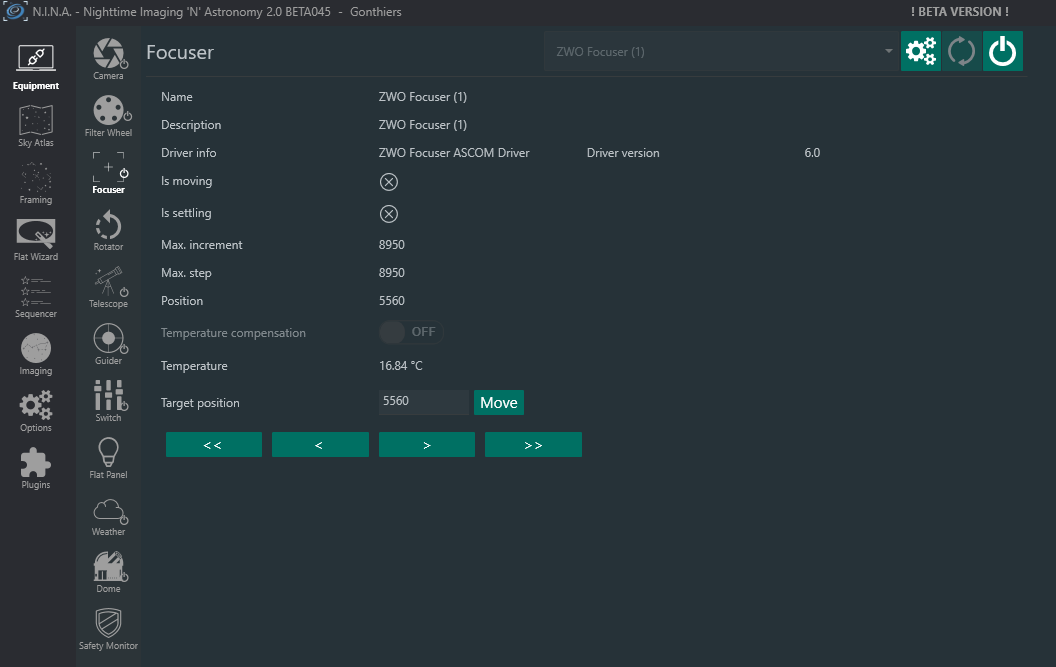This screenshot has height=667, width=1056.
Task: Open the Plugins section
Action: 36,468
